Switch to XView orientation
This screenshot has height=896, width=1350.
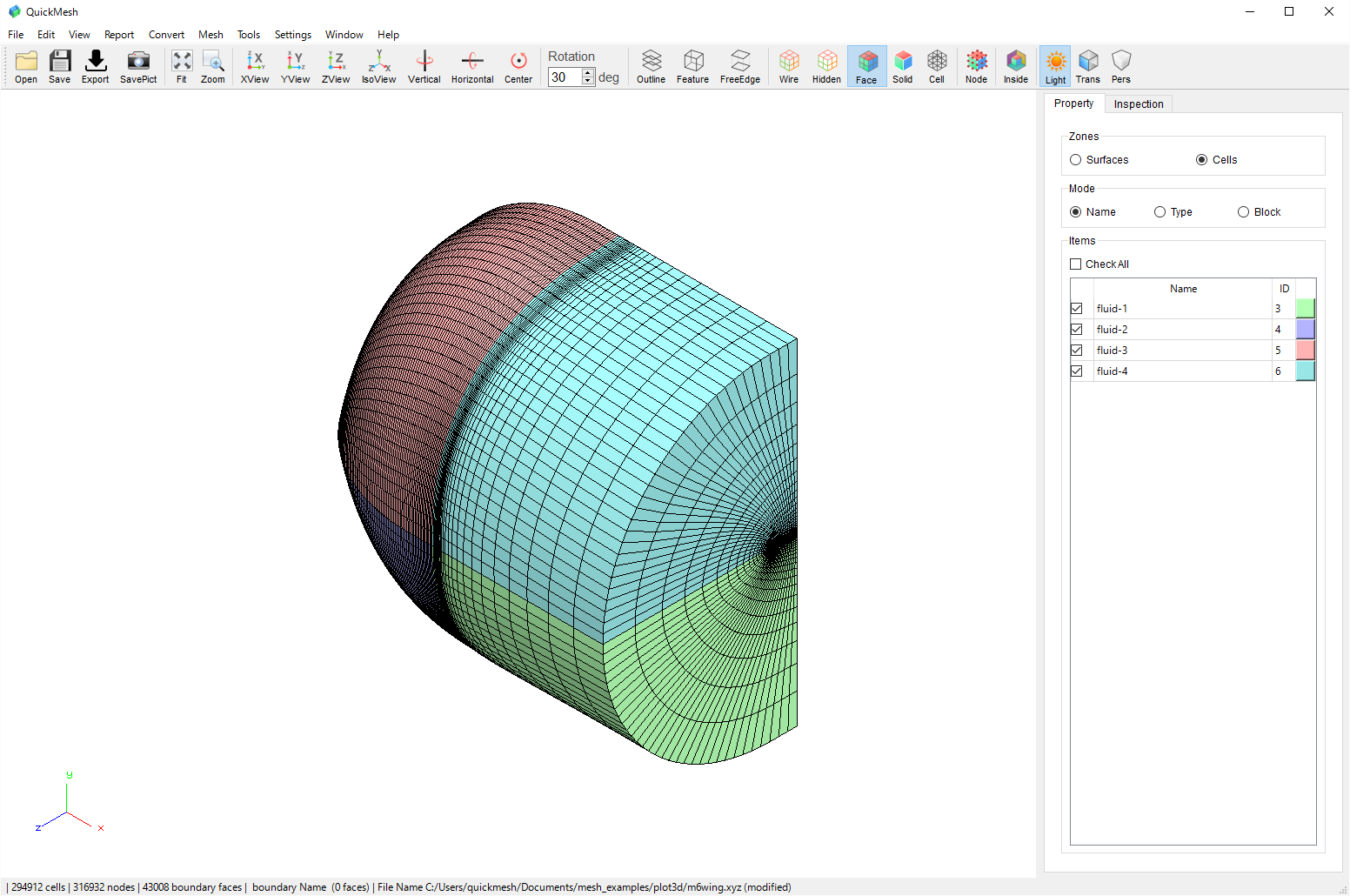(255, 66)
